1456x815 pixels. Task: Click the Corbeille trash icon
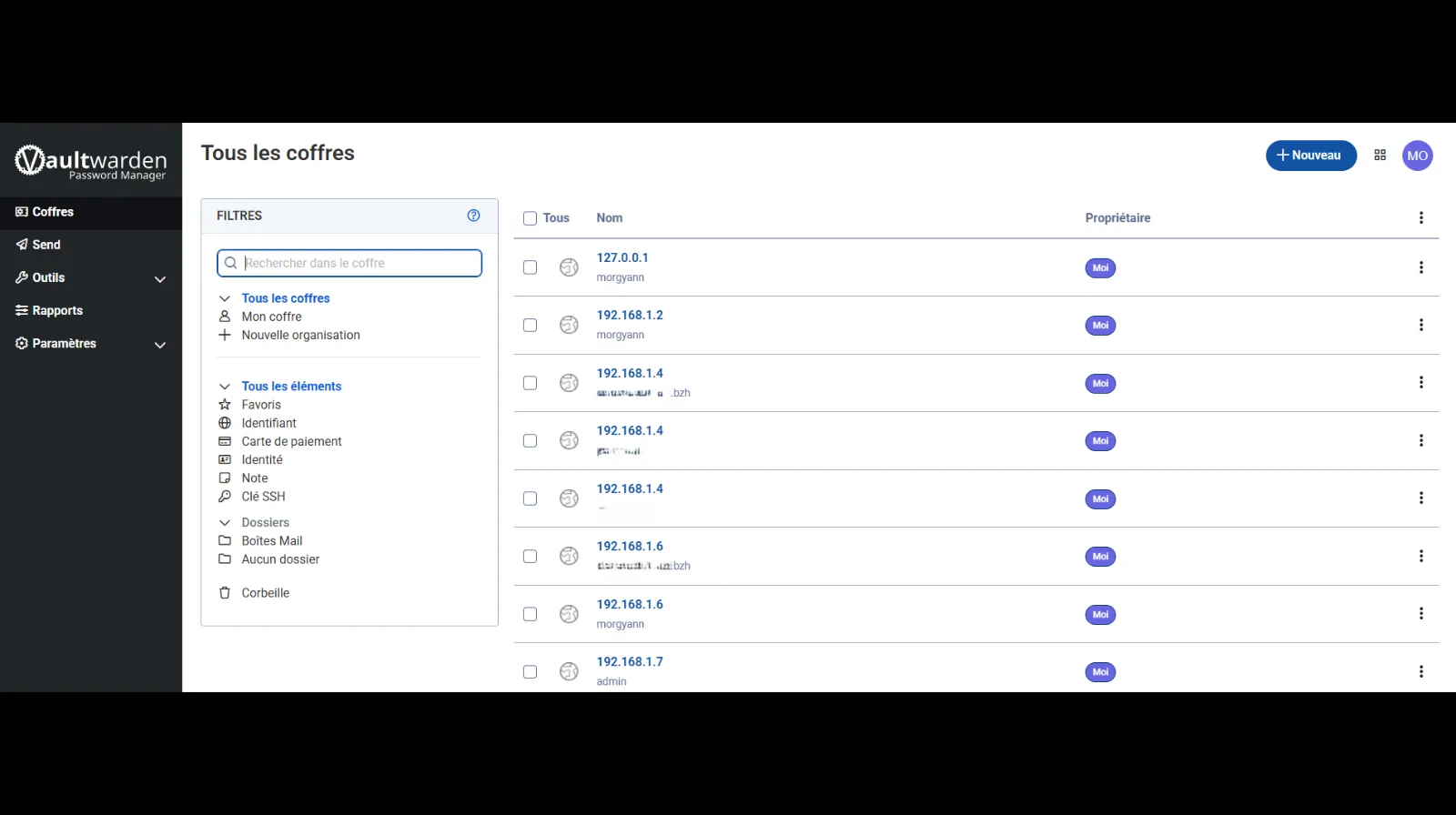pyautogui.click(x=225, y=593)
